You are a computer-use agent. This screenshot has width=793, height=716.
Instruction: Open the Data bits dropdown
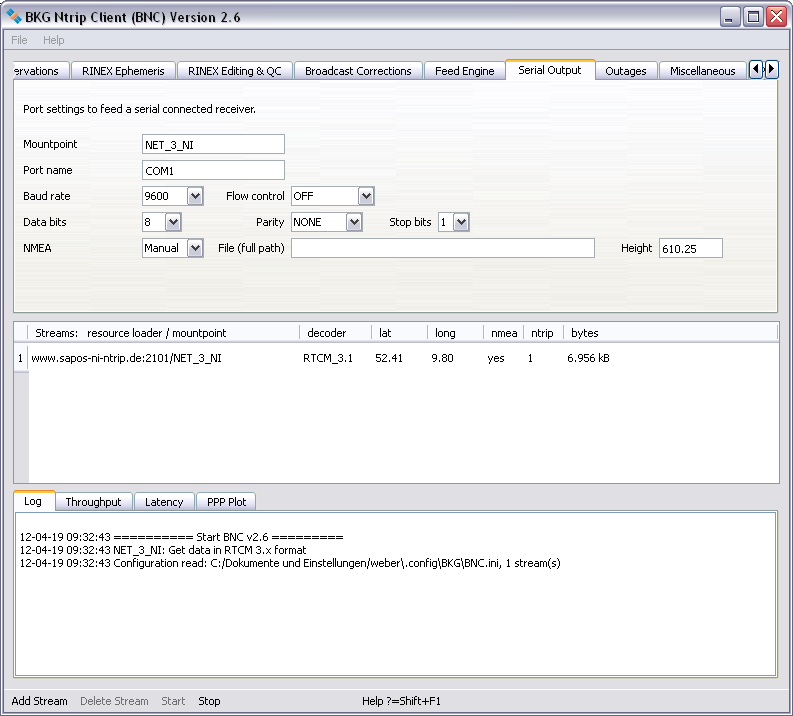(173, 222)
